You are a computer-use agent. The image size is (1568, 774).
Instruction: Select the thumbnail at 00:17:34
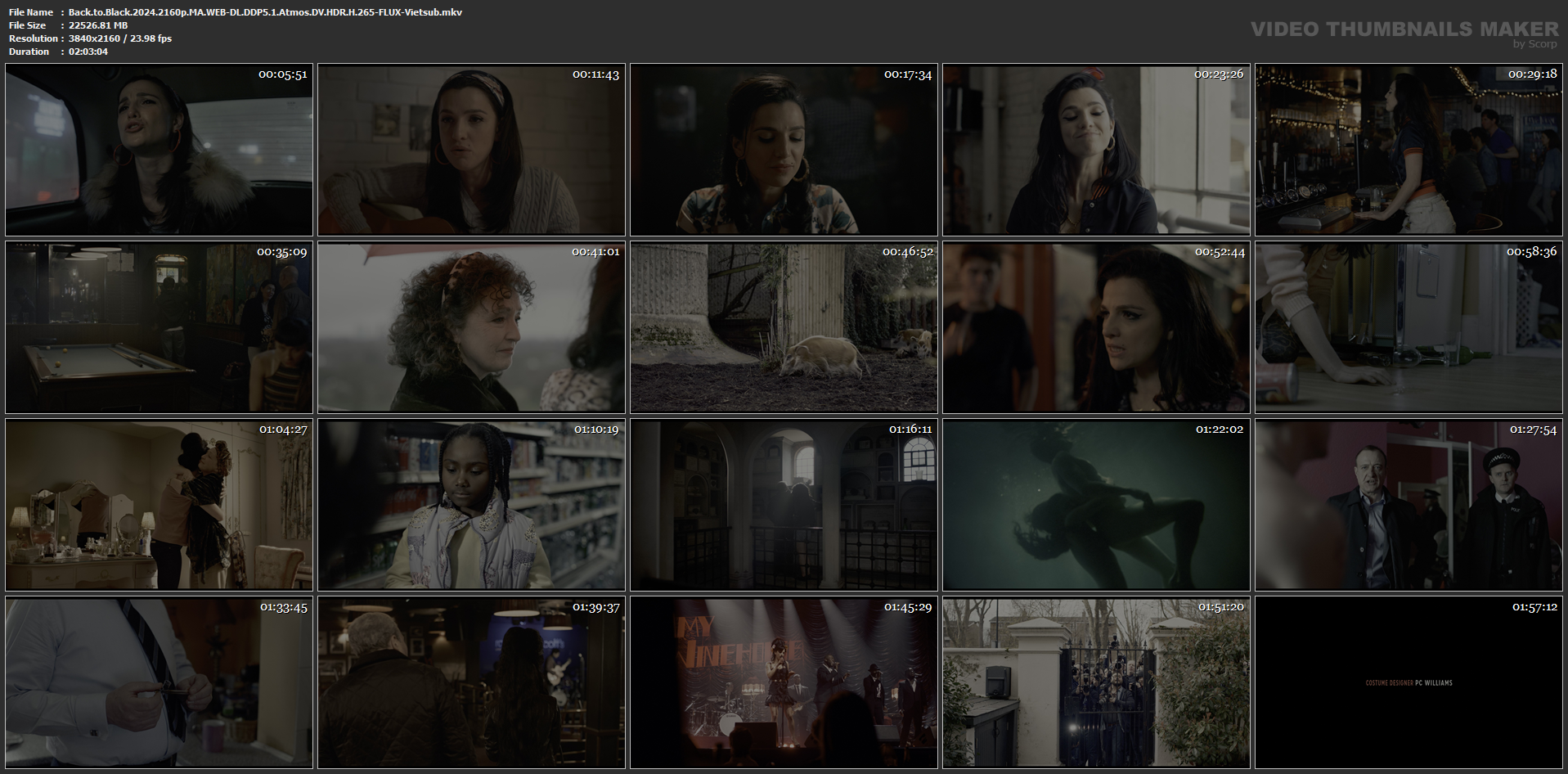(x=784, y=150)
